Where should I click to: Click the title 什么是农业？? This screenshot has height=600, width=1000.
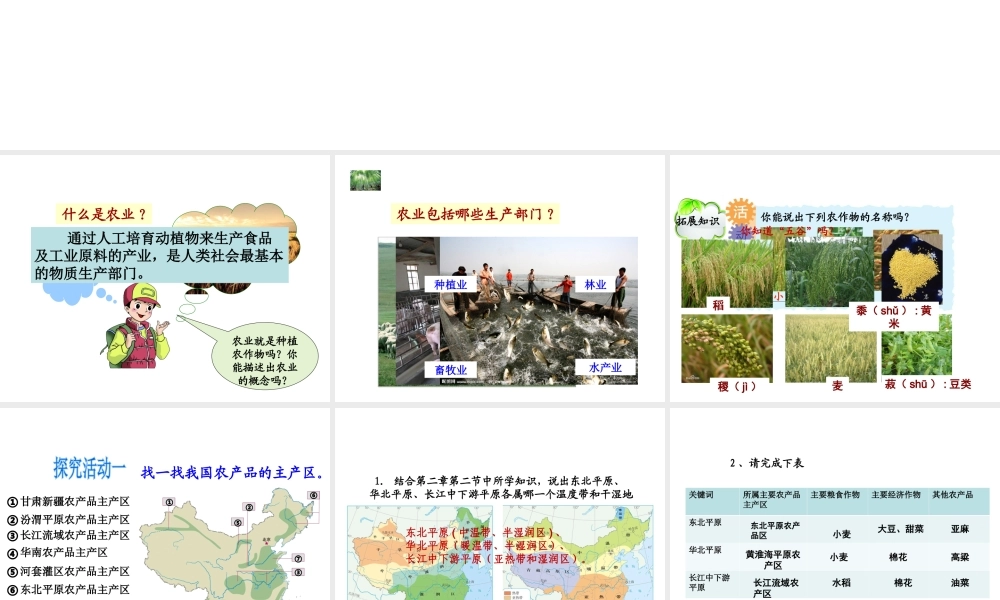(104, 214)
